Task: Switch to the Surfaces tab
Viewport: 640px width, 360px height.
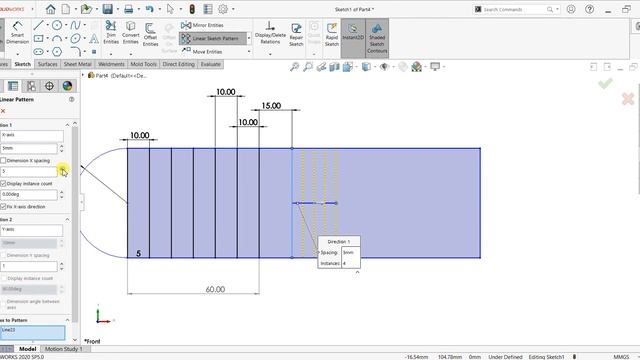Action: [x=47, y=64]
